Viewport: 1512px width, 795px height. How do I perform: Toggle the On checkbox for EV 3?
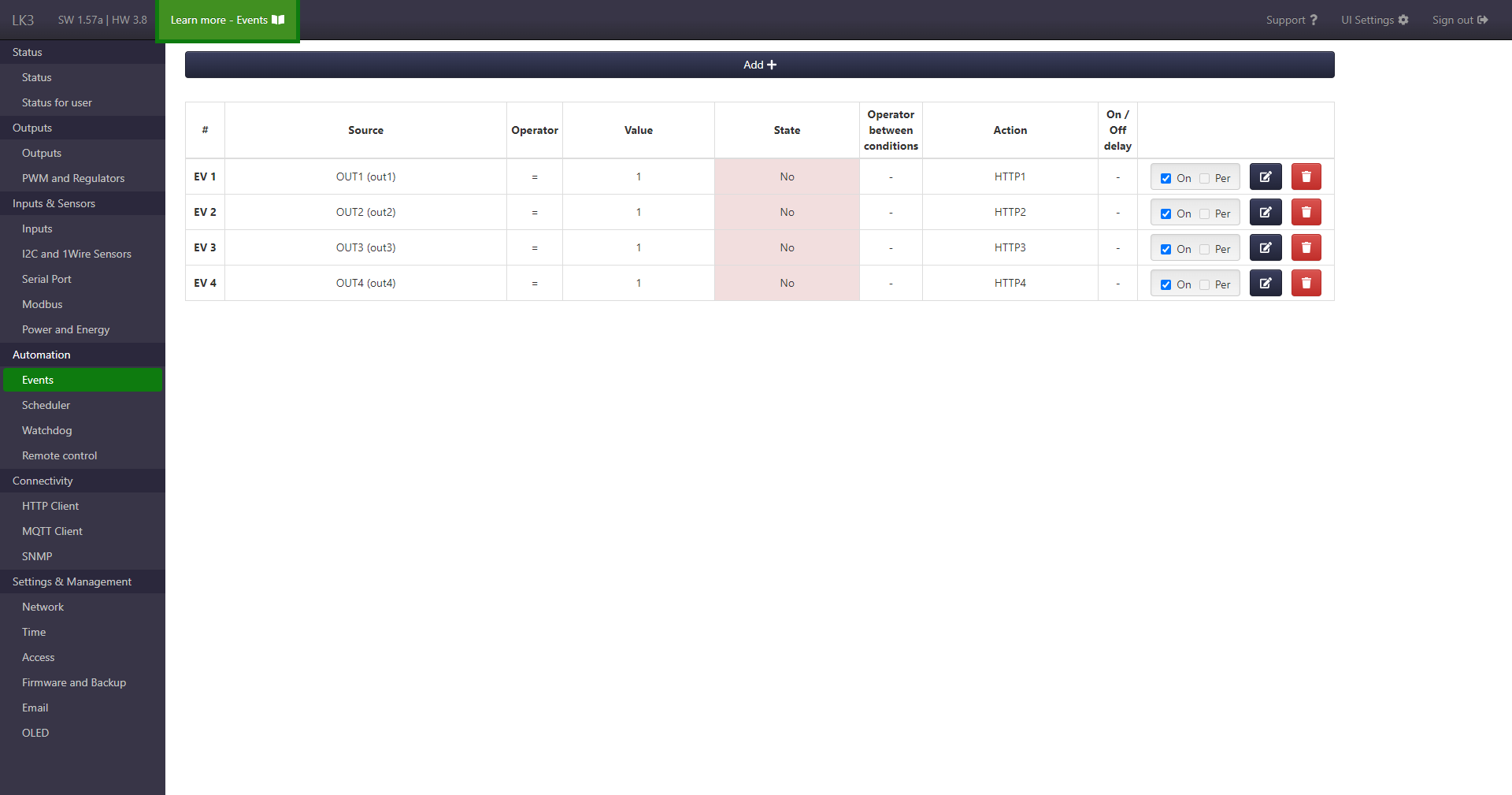pos(1165,250)
